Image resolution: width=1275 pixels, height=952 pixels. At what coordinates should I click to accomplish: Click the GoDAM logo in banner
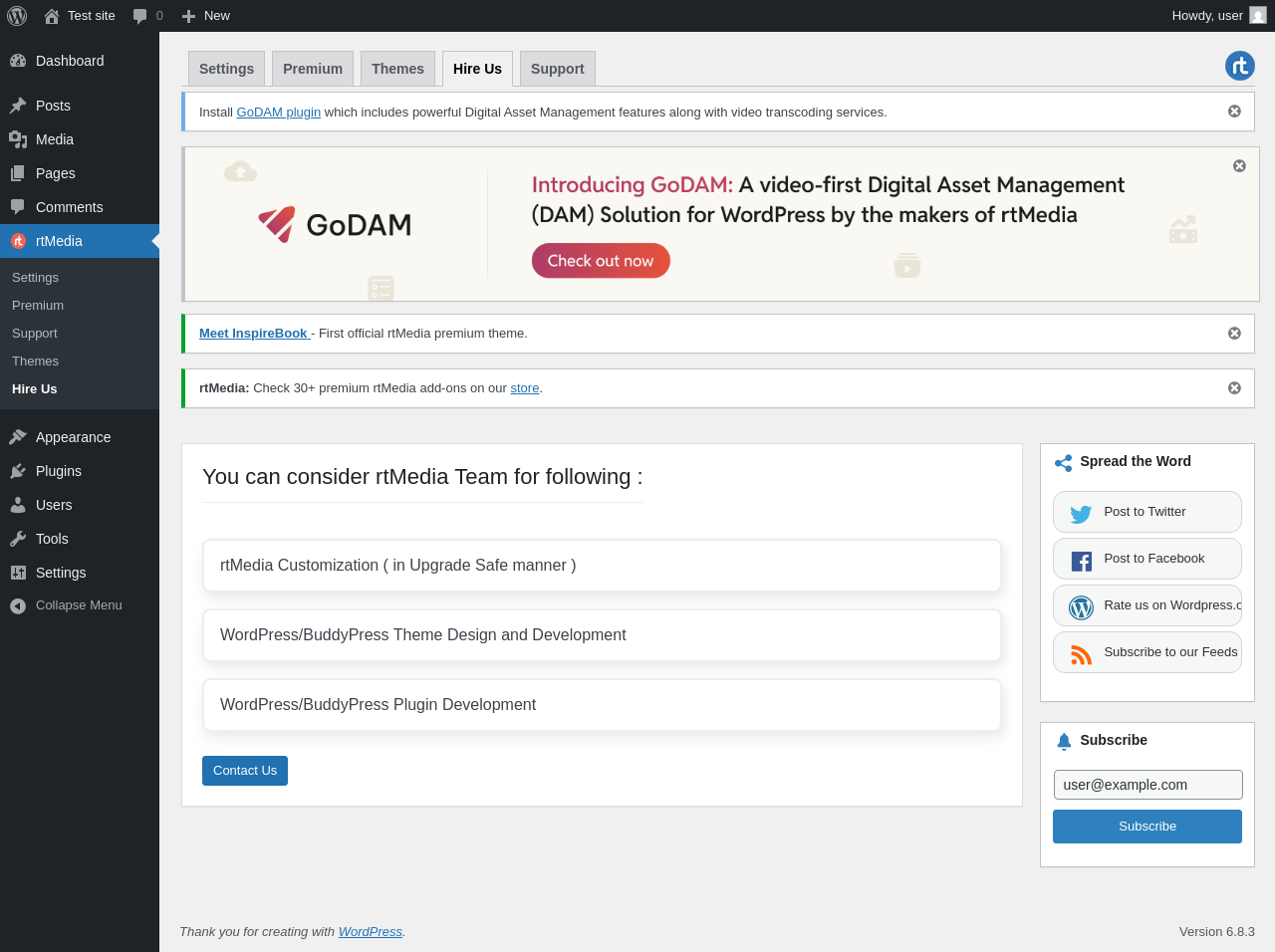pos(335,225)
